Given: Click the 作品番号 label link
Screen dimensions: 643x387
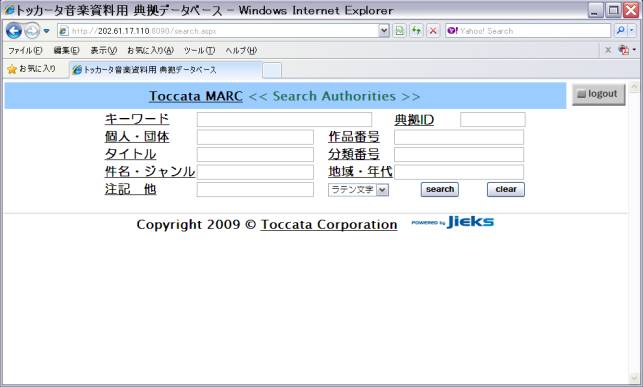Looking at the screenshot, I should [354, 137].
